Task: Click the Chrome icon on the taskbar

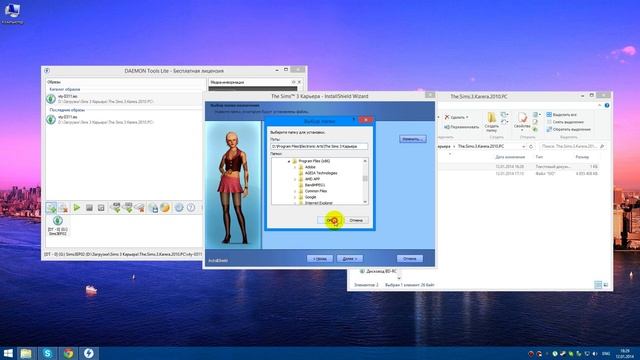Action: [x=68, y=353]
